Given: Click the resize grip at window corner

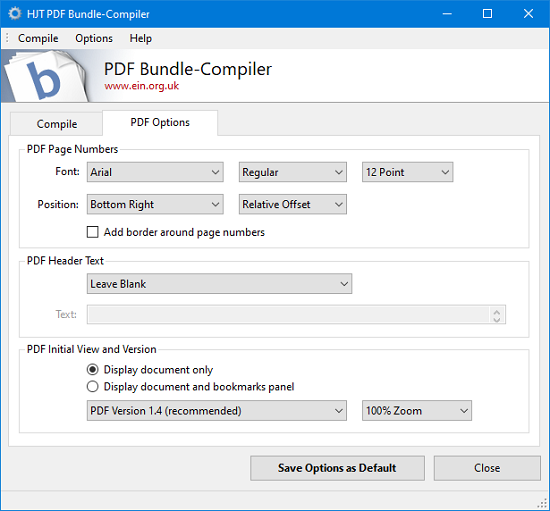Looking at the screenshot, I should [542, 503].
